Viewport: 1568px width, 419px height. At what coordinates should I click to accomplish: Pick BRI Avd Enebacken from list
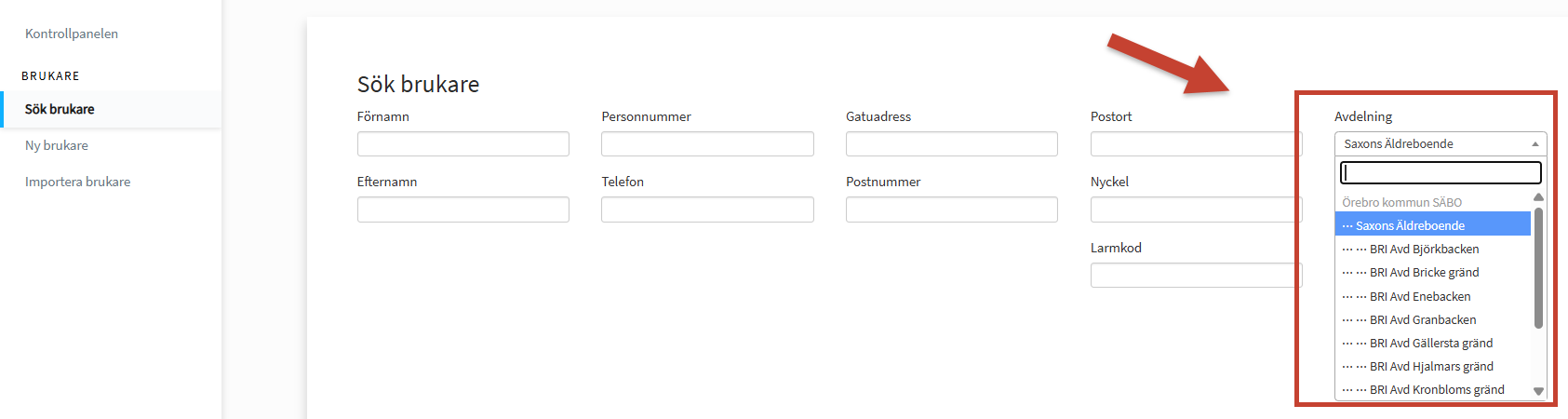(1433, 296)
